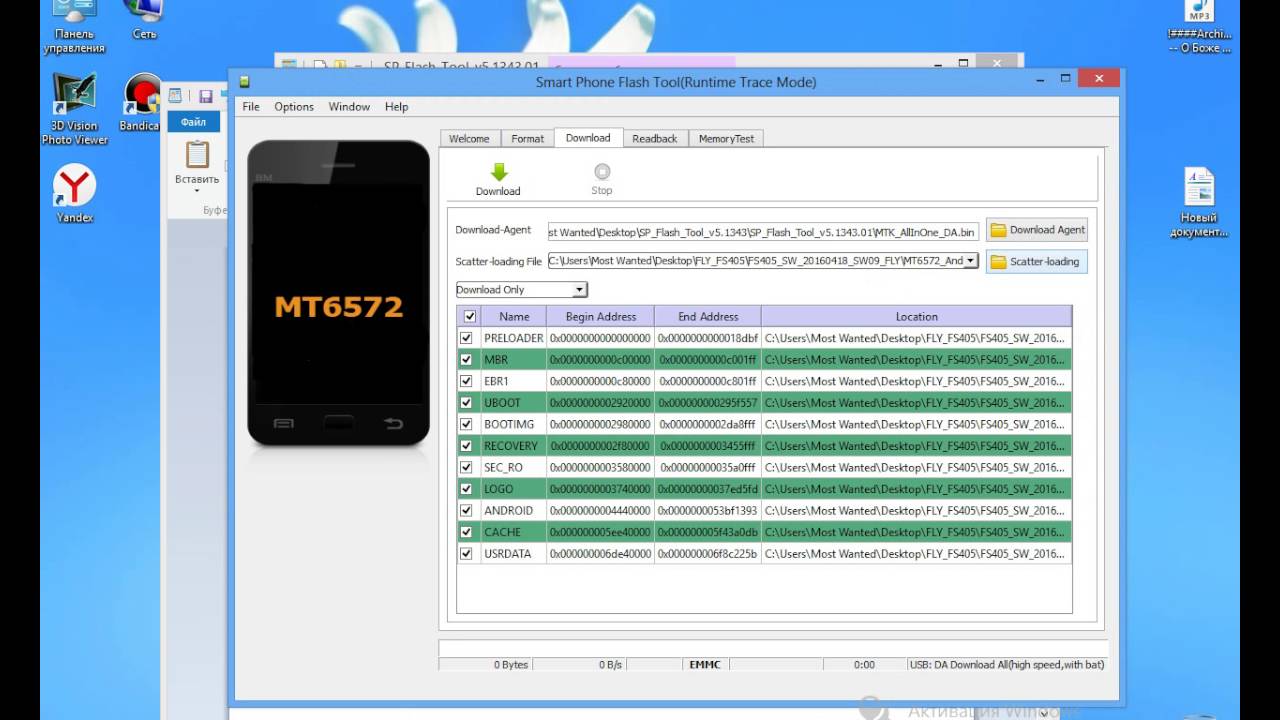This screenshot has height=720, width=1280.
Task: Click the download progress bar
Action: [x=772, y=649]
